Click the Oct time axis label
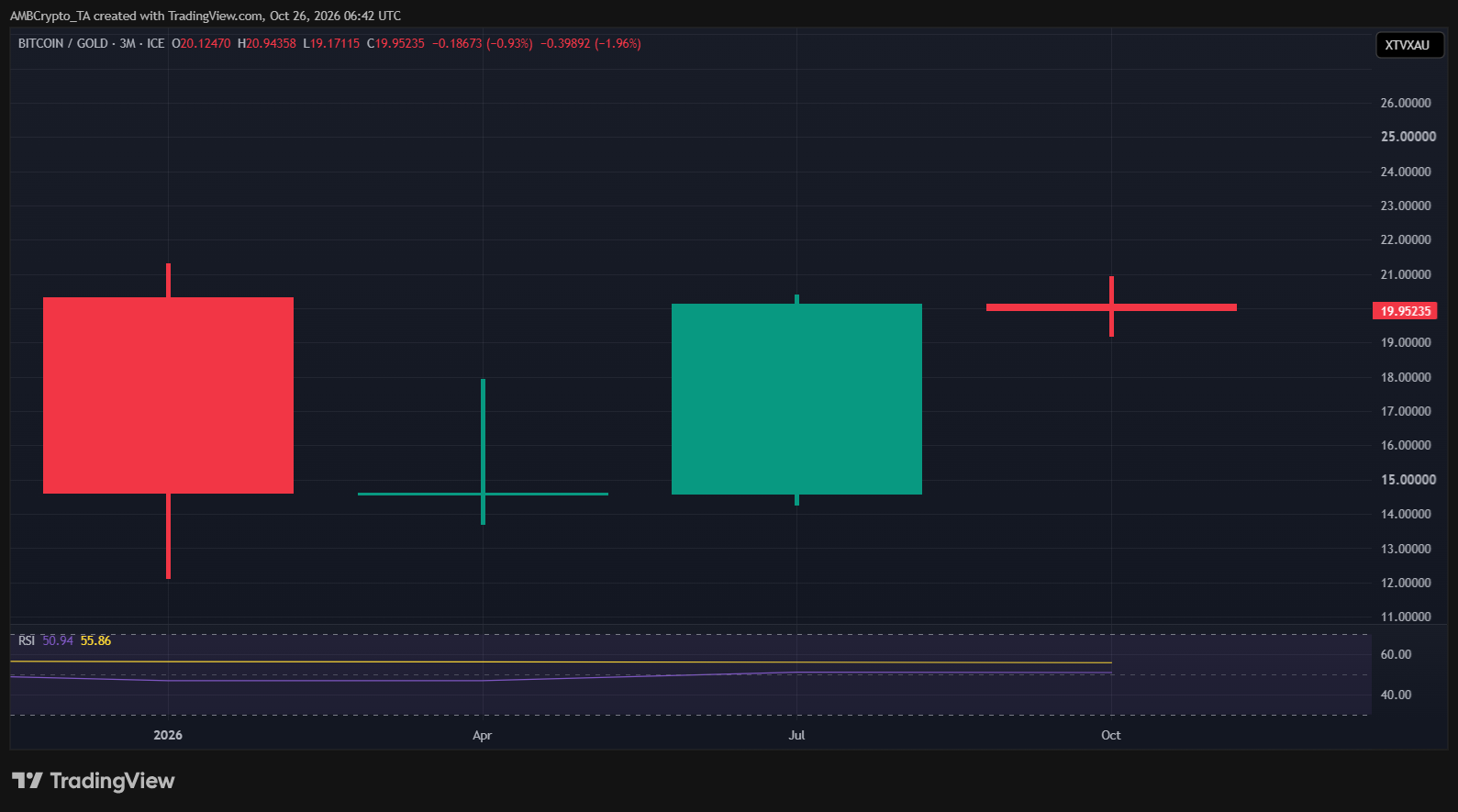The image size is (1458, 812). tap(1111, 735)
